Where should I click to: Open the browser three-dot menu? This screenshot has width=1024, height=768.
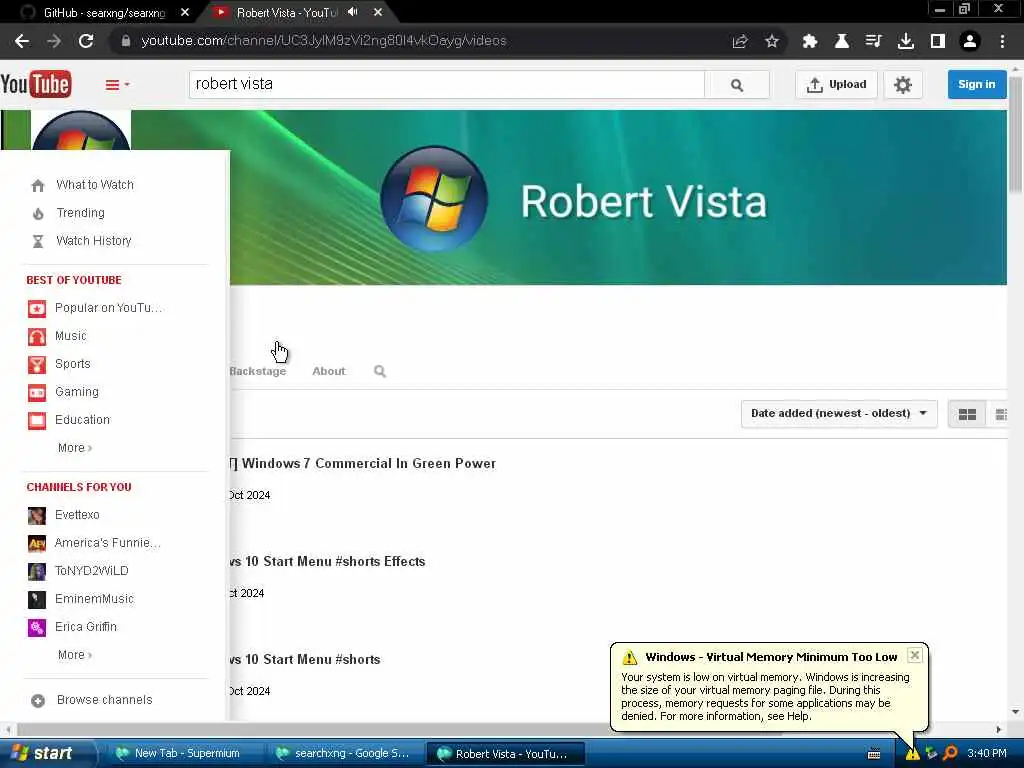coord(1002,41)
